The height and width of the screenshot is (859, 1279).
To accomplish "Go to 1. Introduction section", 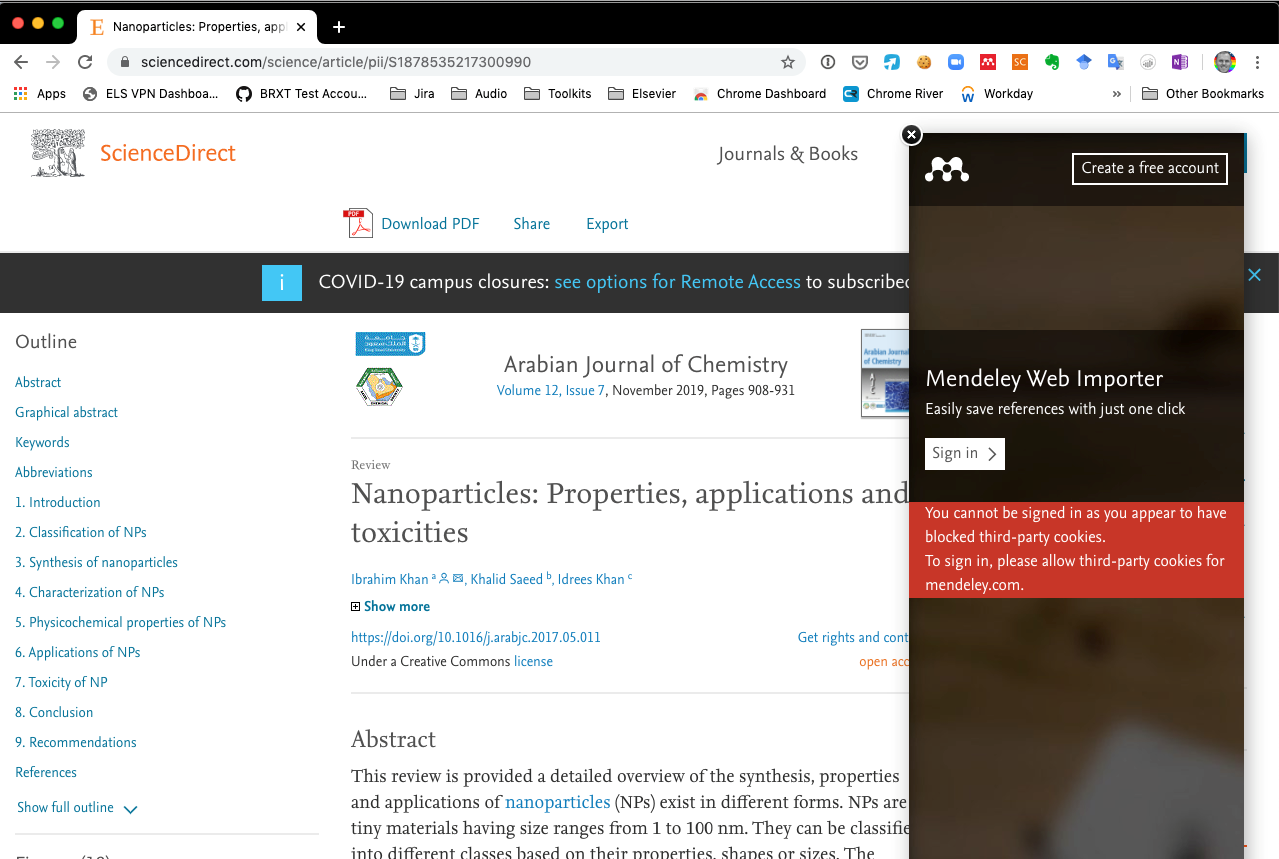I will 58,502.
